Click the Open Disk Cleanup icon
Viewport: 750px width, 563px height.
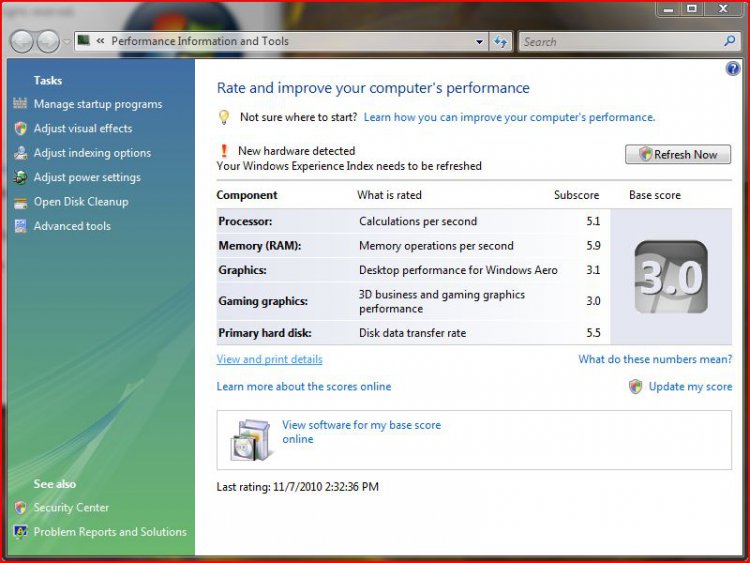pos(20,202)
